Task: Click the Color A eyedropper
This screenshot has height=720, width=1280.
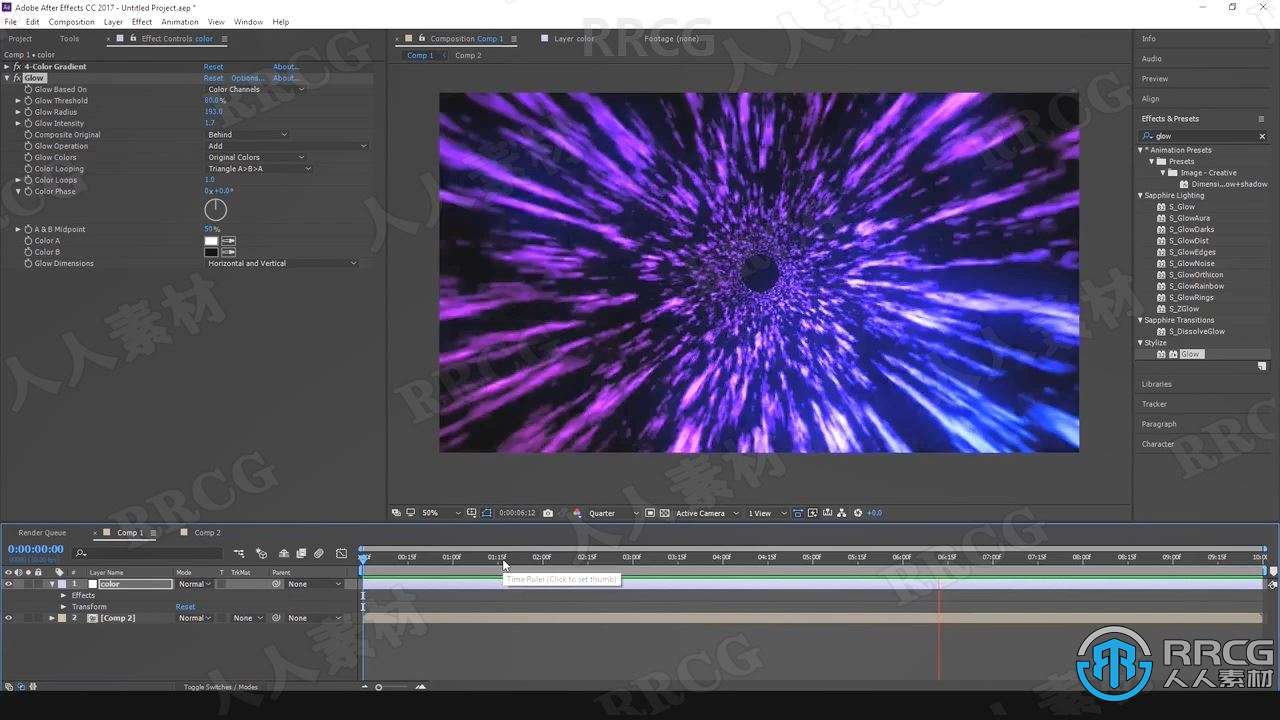Action: point(228,241)
